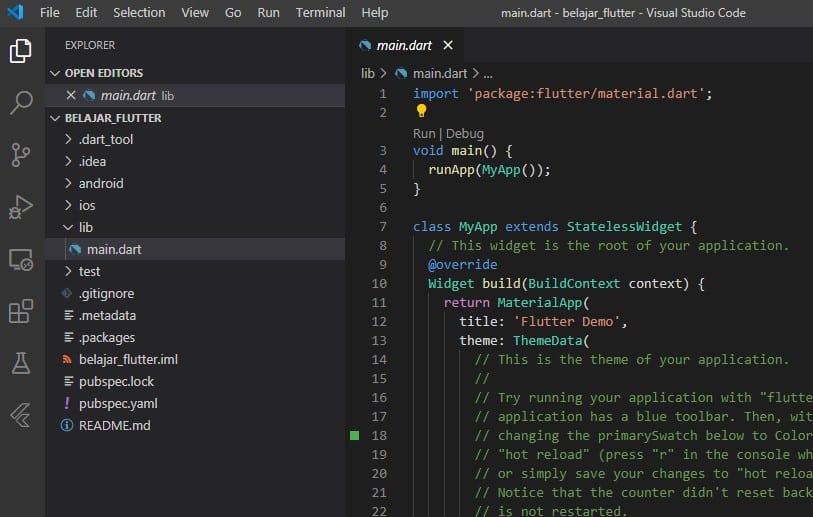Open the Remote Explorer view

click(21, 259)
